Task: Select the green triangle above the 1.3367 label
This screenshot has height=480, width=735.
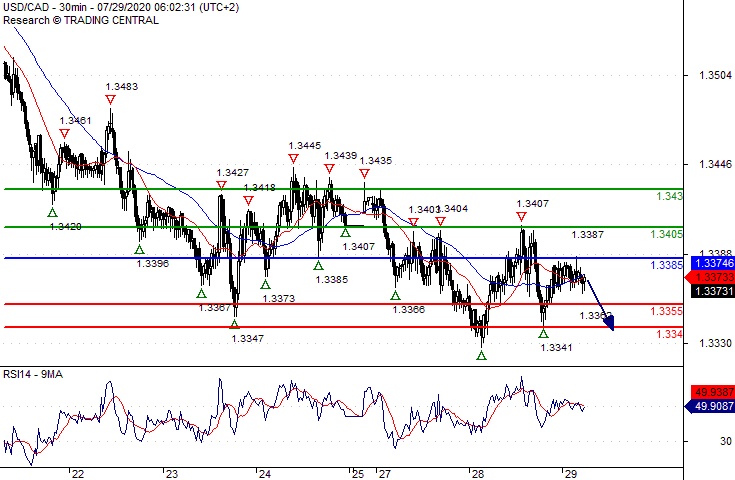Action: [x=201, y=293]
